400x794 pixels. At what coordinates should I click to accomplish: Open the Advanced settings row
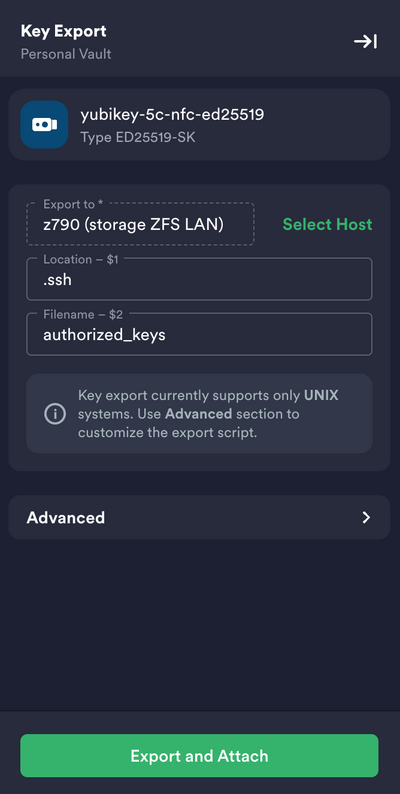coord(199,518)
